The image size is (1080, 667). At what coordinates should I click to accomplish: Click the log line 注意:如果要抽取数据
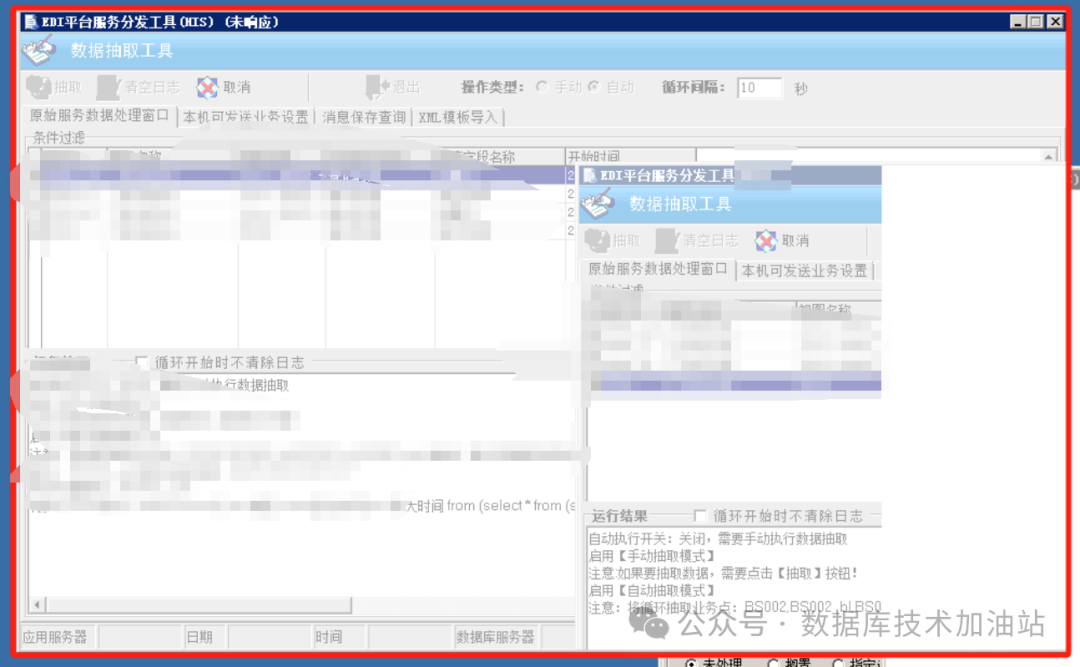(723, 573)
